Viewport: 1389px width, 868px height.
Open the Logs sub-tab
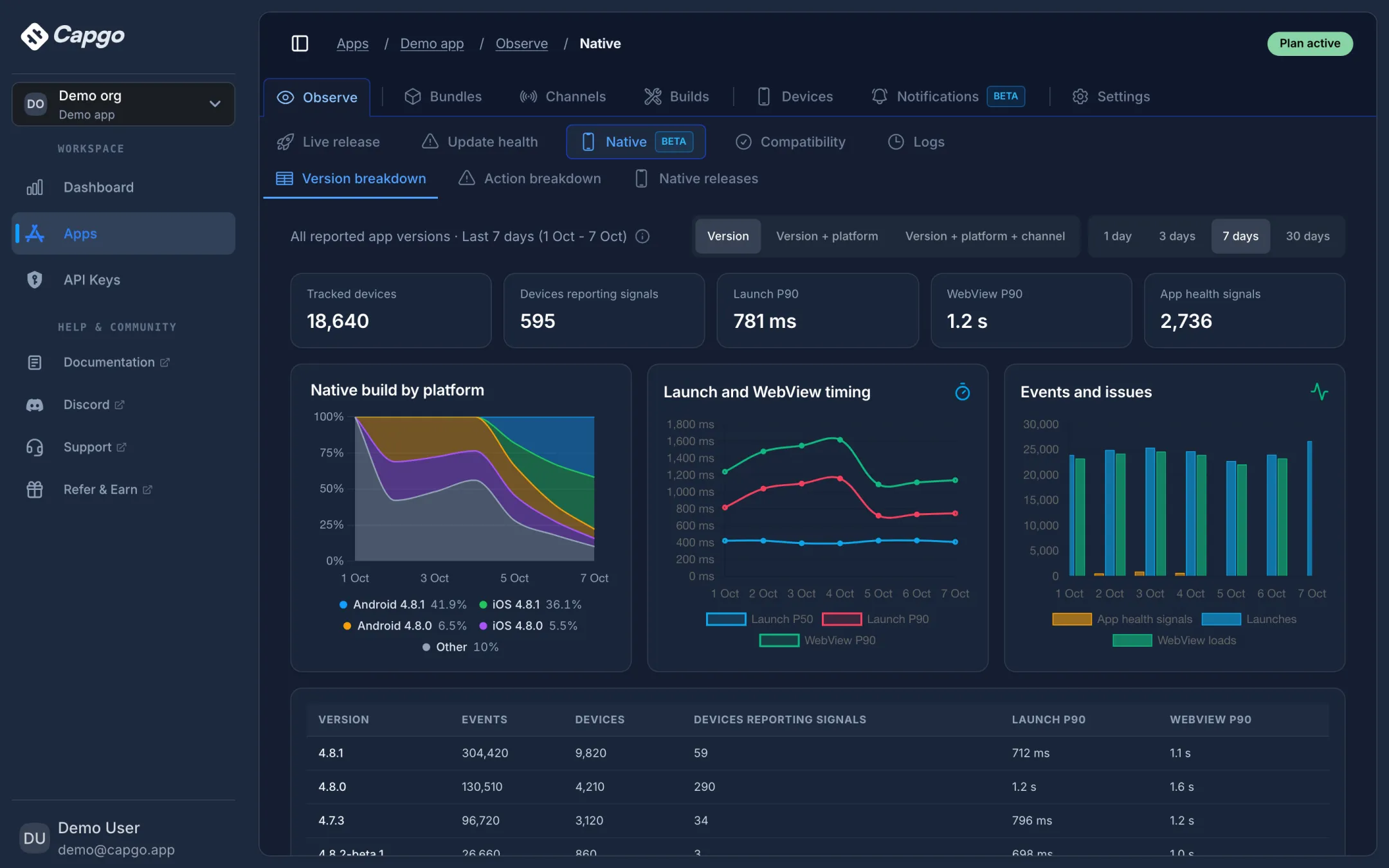point(916,141)
